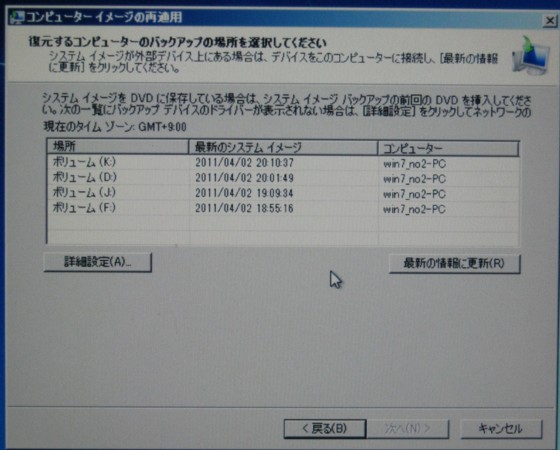Sort by 場所 column header
The width and height of the screenshot is (560, 450).
tap(118, 147)
